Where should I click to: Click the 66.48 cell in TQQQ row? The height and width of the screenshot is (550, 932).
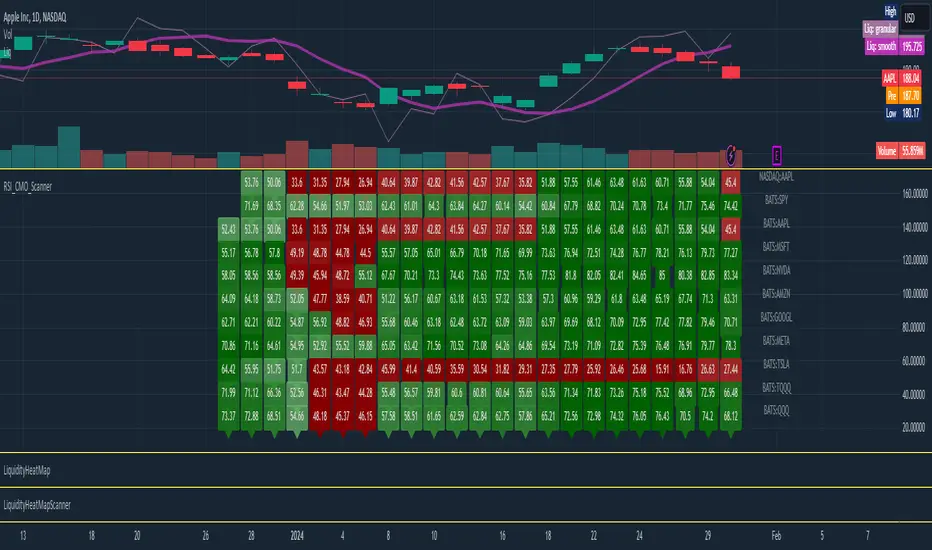731,392
